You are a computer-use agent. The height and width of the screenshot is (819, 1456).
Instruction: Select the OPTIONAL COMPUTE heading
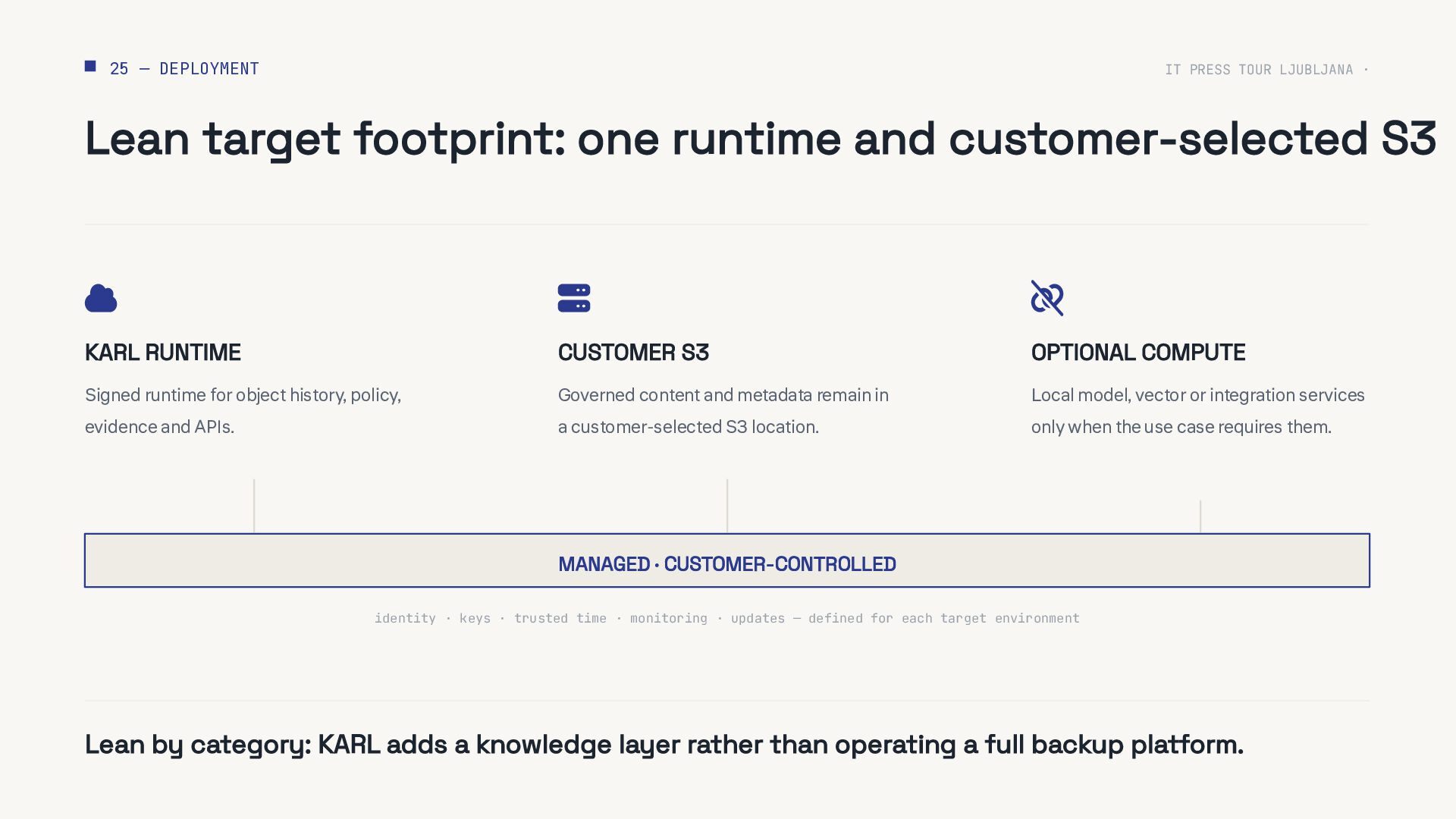[1138, 353]
